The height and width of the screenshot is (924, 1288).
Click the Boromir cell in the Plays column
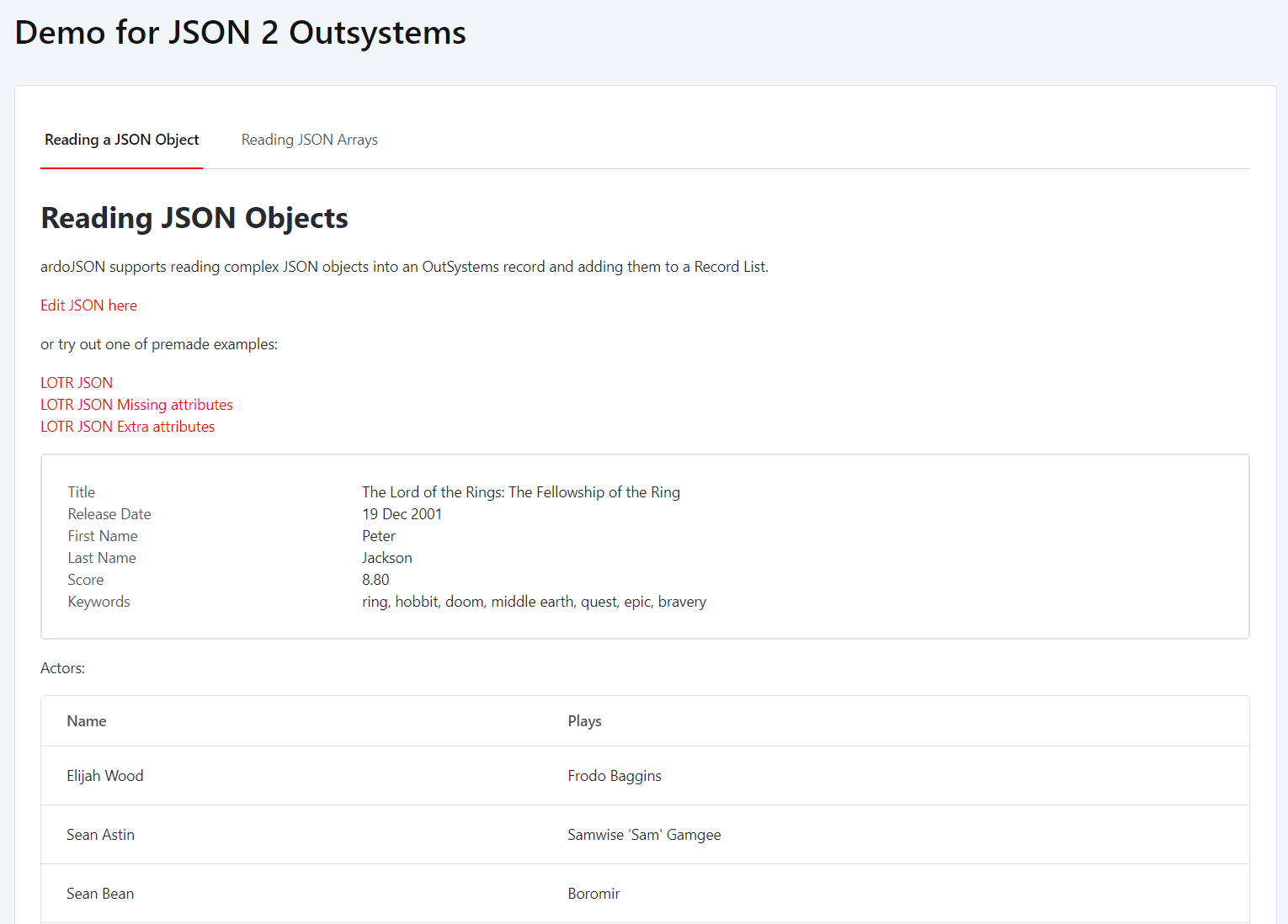[x=593, y=893]
